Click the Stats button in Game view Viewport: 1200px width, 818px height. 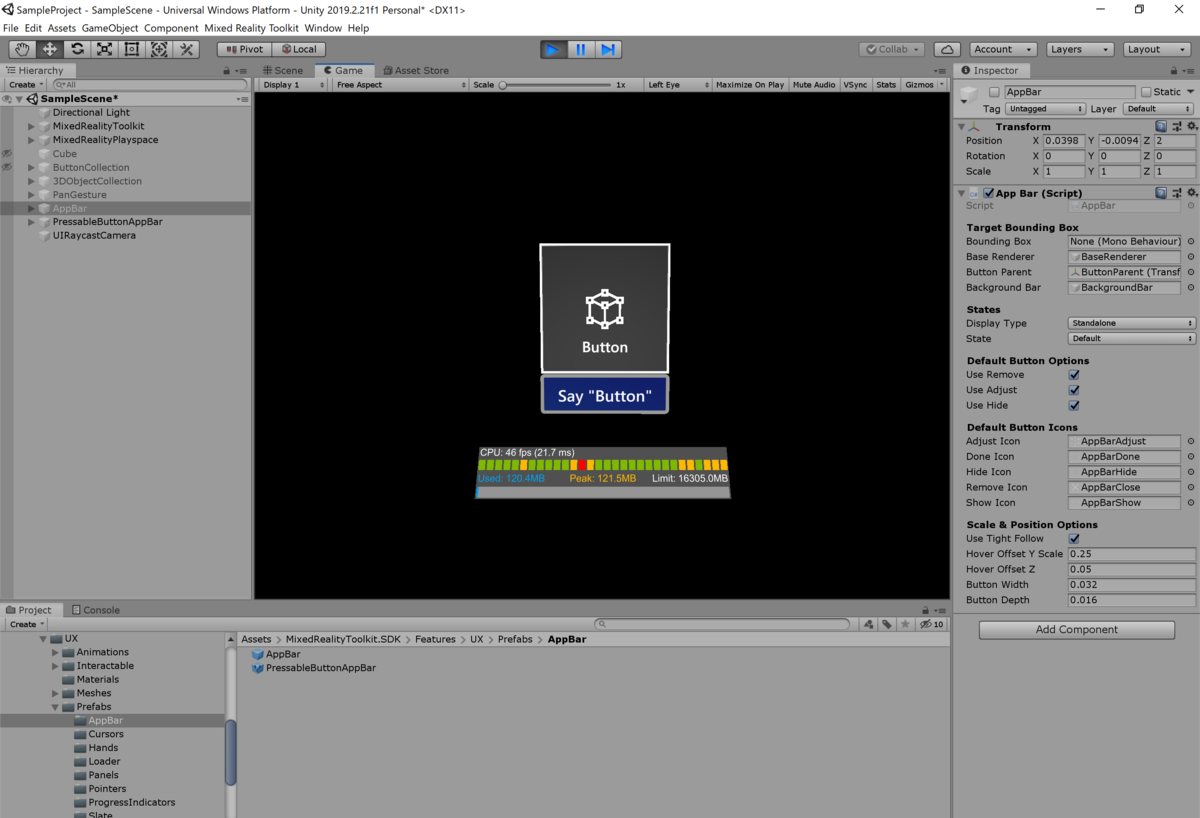[x=886, y=85]
